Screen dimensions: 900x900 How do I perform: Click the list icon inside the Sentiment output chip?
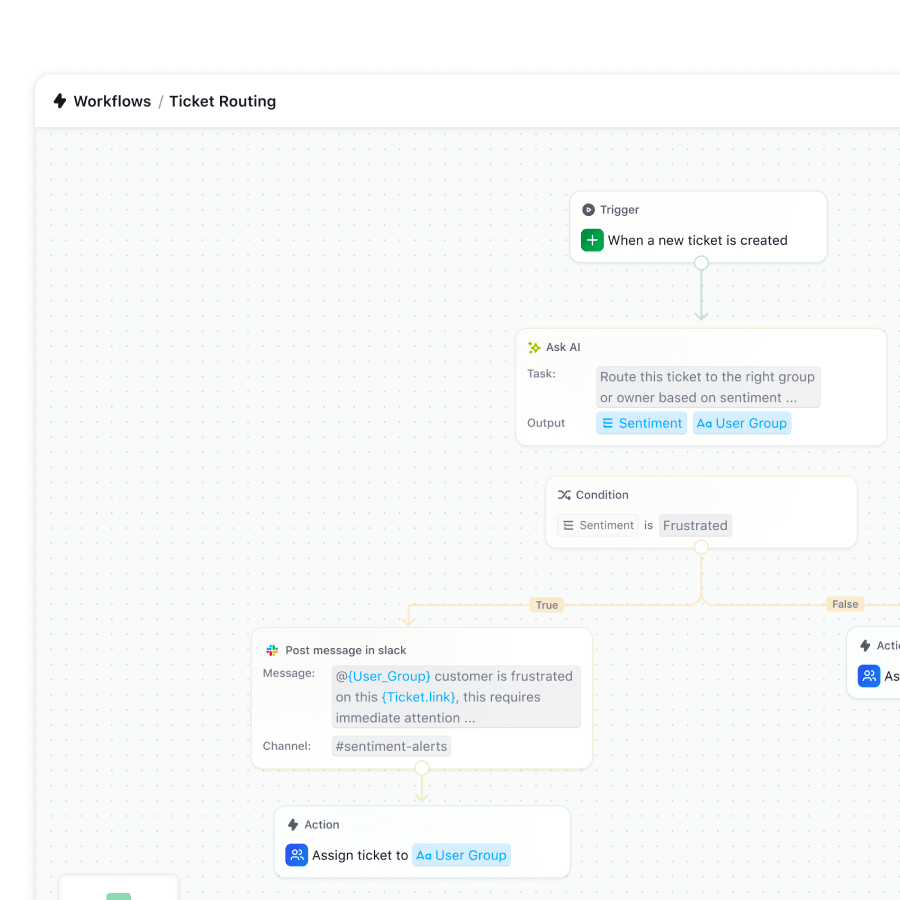pyautogui.click(x=608, y=423)
